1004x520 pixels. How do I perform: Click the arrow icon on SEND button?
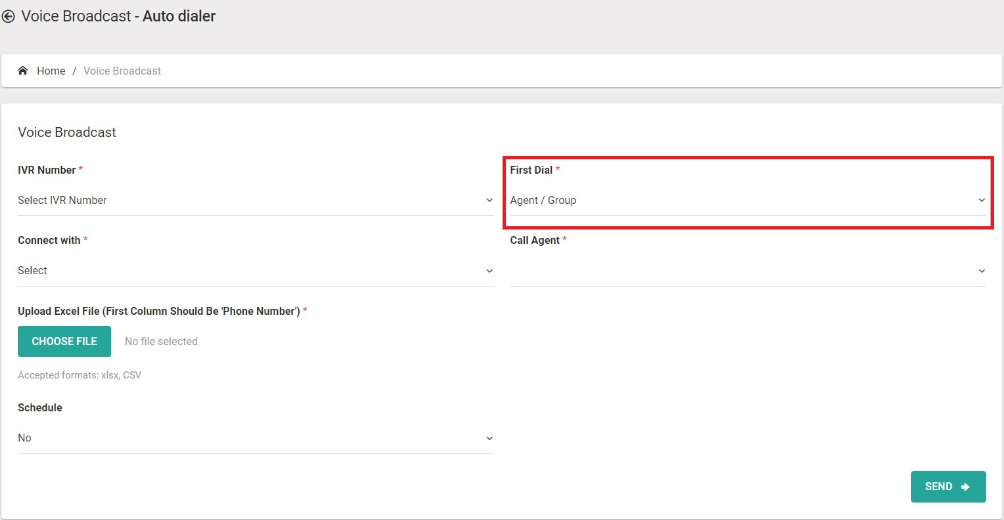(x=966, y=487)
